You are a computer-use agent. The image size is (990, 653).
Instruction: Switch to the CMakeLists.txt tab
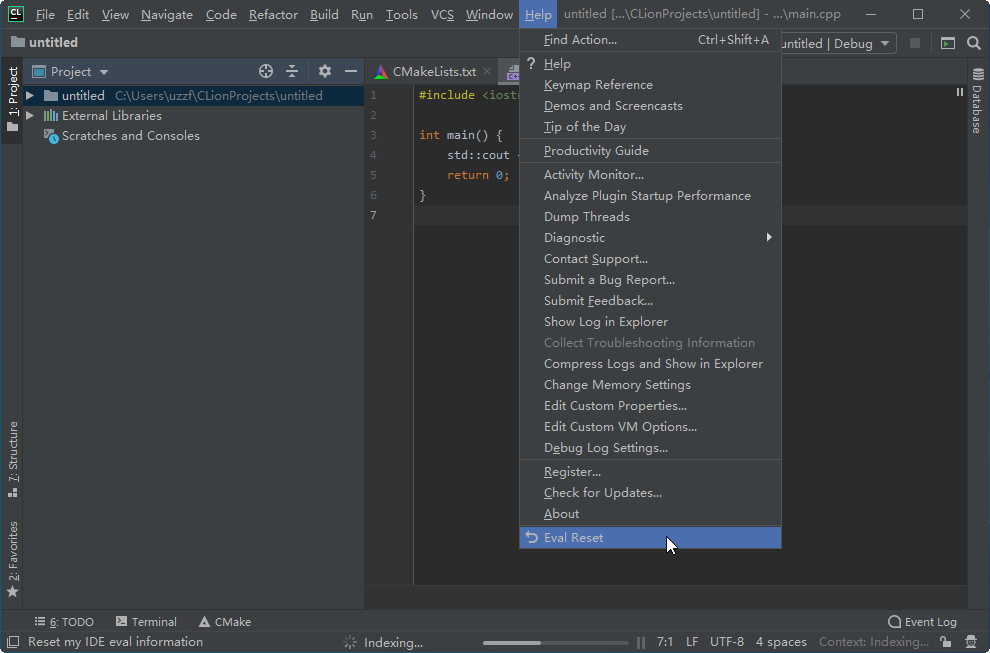click(433, 72)
